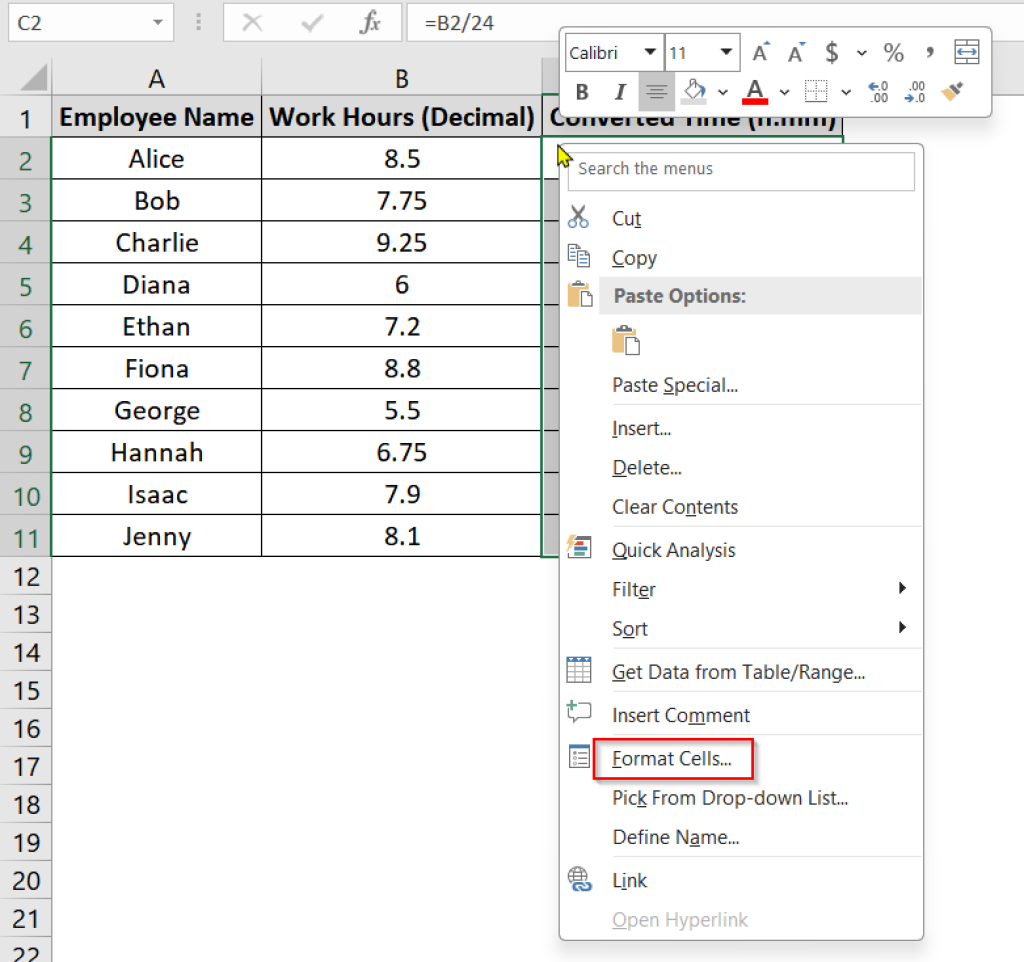Open the Borders dropdown arrow

coord(844,91)
